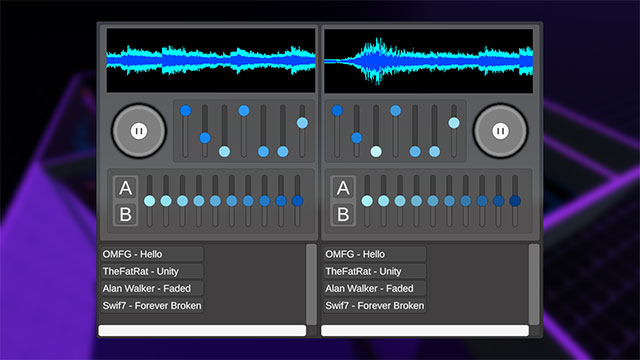Click the right deck waveform display
This screenshot has height=360, width=640.
point(429,61)
